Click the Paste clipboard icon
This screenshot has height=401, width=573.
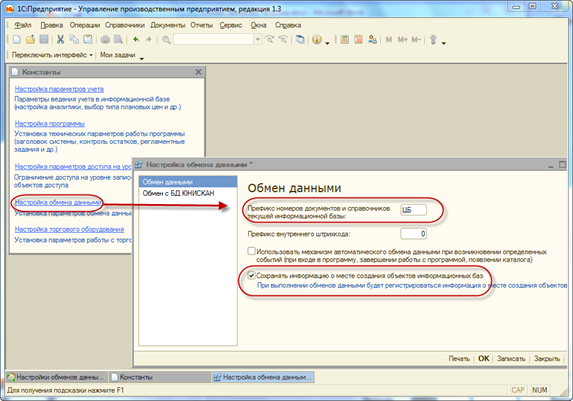(88, 39)
